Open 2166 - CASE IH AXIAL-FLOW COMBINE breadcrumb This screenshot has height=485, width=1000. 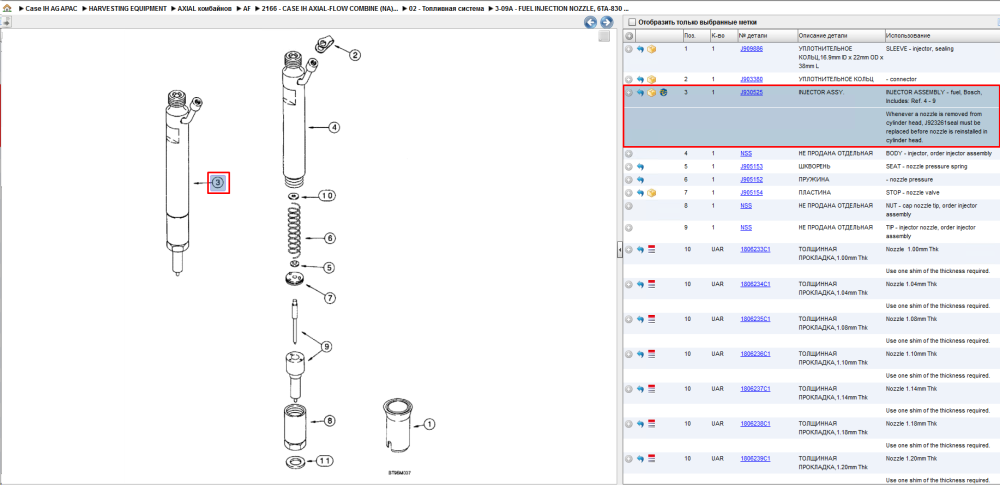click(330, 10)
